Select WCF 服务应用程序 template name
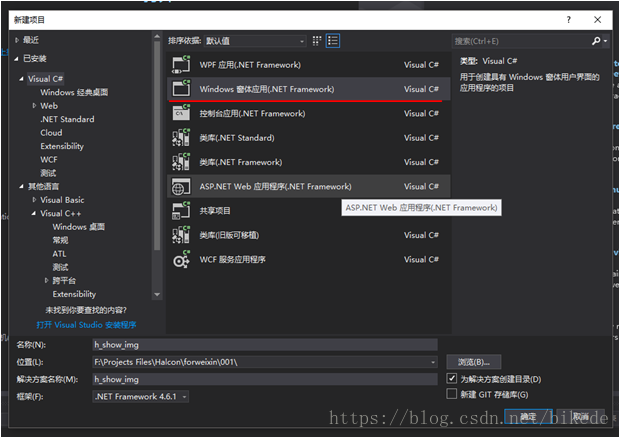Screen dimensions: 620x438 (x=232, y=260)
